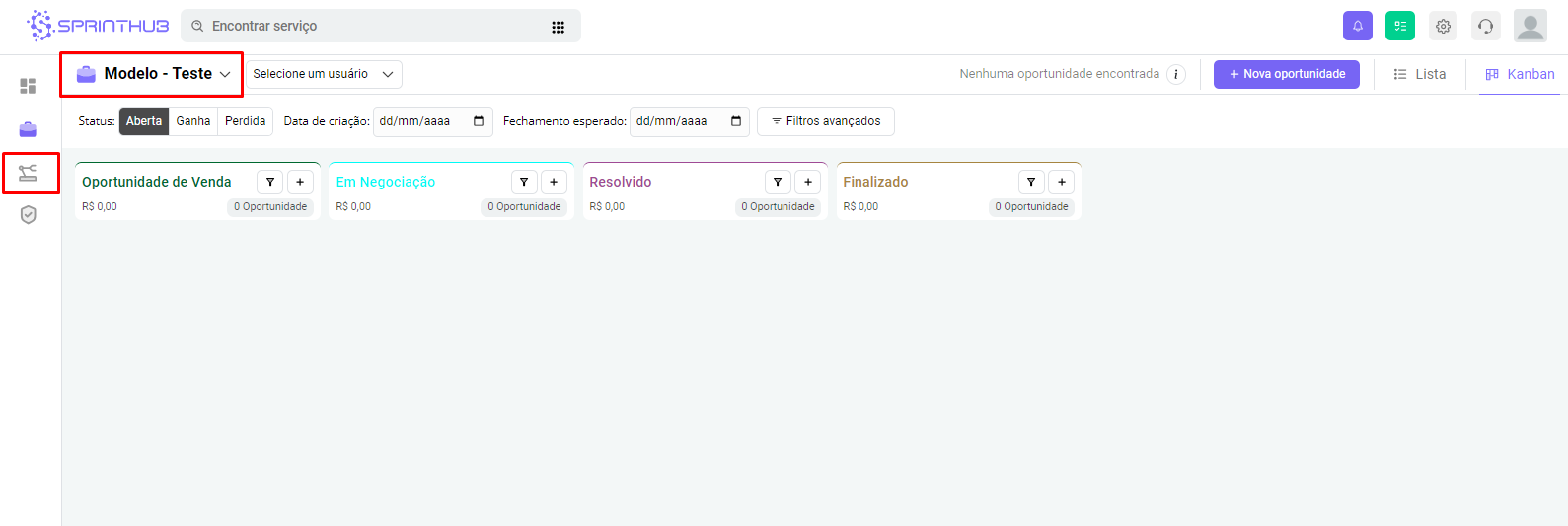Select the Perdida status filter
This screenshot has height=526, width=1568.
pyautogui.click(x=245, y=121)
